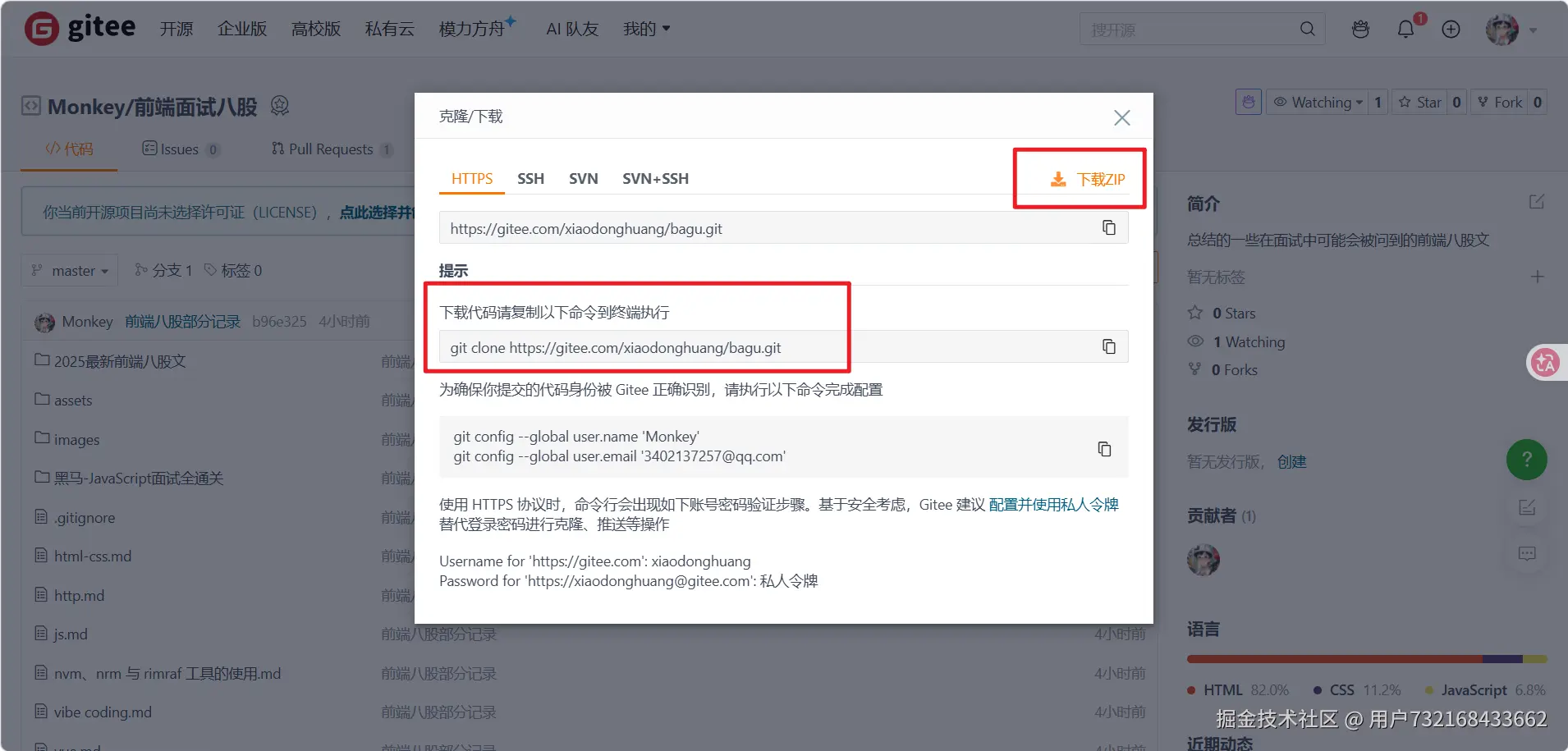Select the HTTPS tab

[x=472, y=178]
